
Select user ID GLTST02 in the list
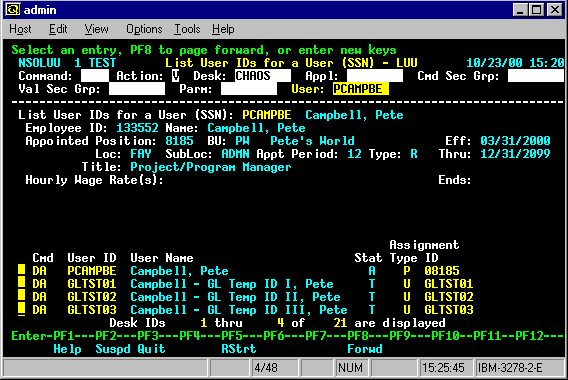click(x=92, y=297)
